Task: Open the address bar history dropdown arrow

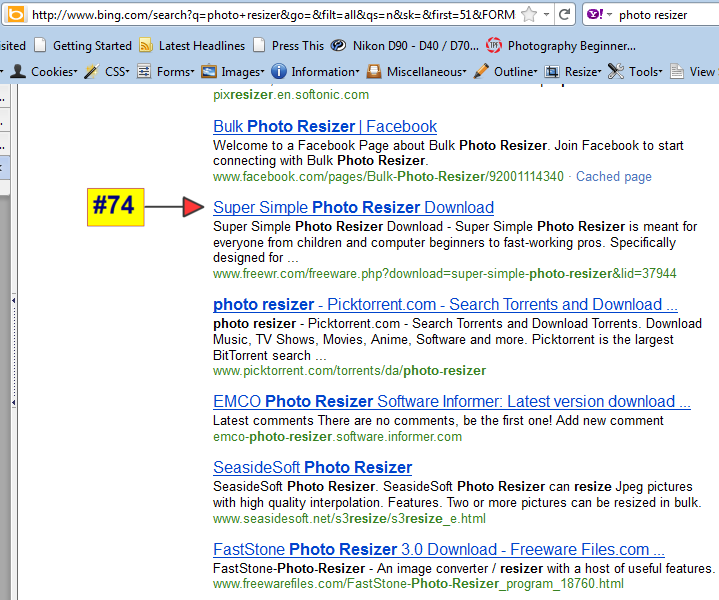Action: [547, 15]
